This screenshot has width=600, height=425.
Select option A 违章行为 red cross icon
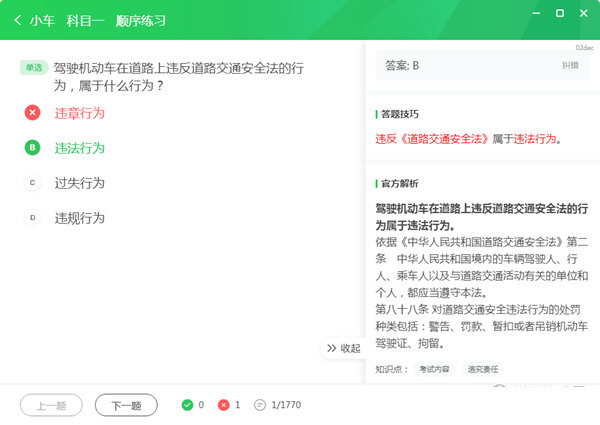point(32,113)
